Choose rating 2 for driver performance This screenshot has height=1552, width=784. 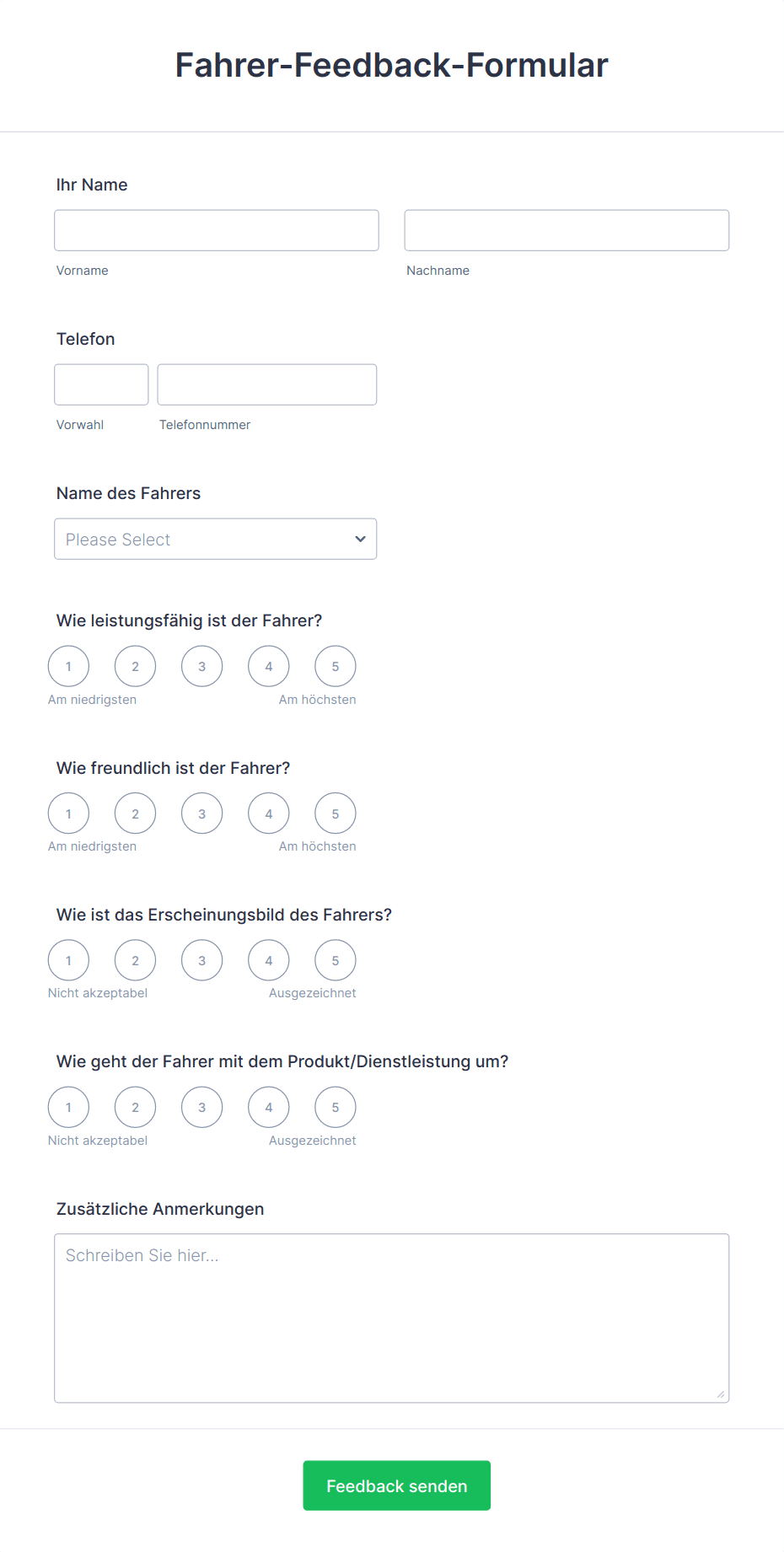coord(135,666)
